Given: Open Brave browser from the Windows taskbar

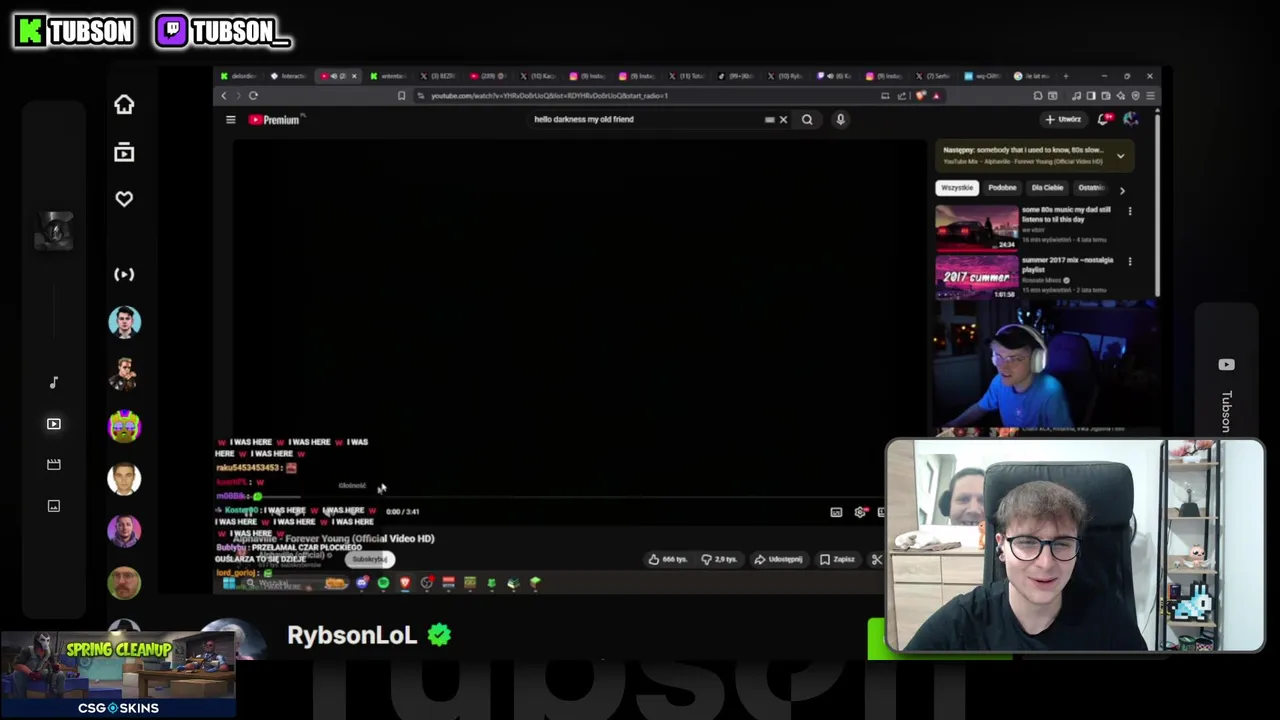Looking at the screenshot, I should coord(405,583).
